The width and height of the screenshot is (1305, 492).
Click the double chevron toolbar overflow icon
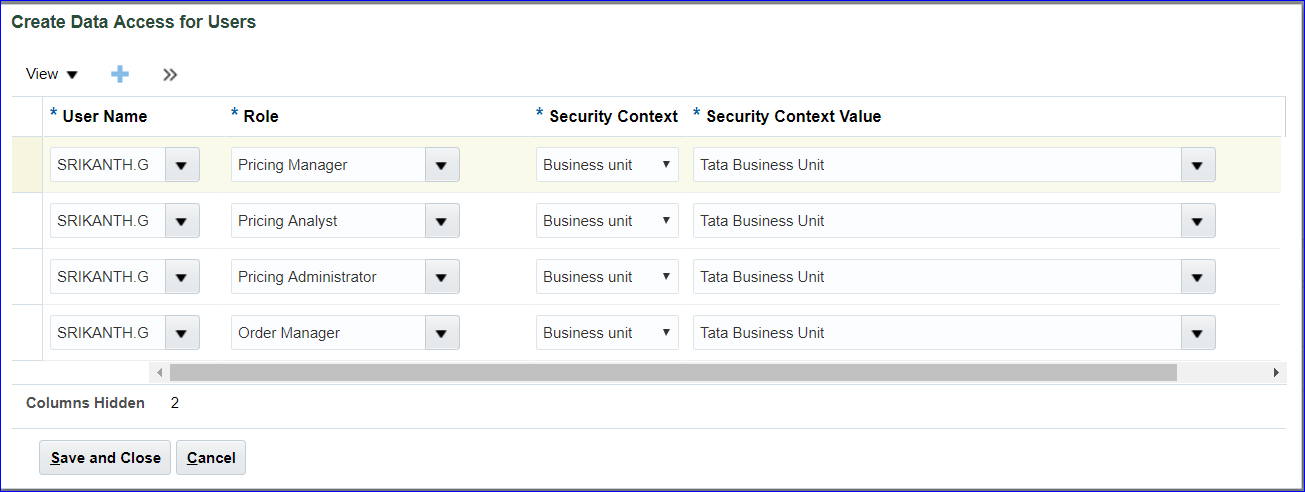(170, 74)
